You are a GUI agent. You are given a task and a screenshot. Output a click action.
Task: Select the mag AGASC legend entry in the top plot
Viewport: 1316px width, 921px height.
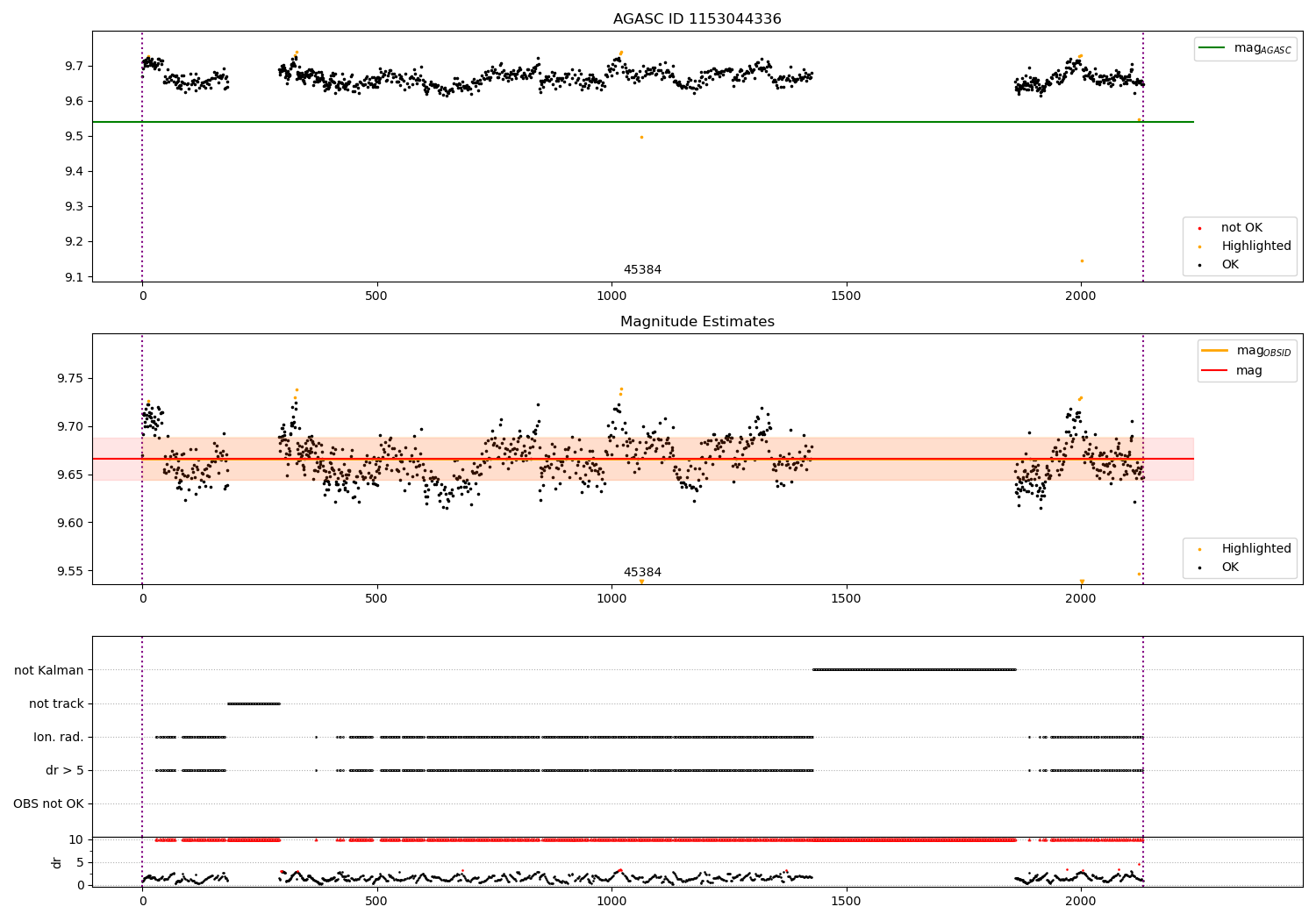coord(1245,48)
